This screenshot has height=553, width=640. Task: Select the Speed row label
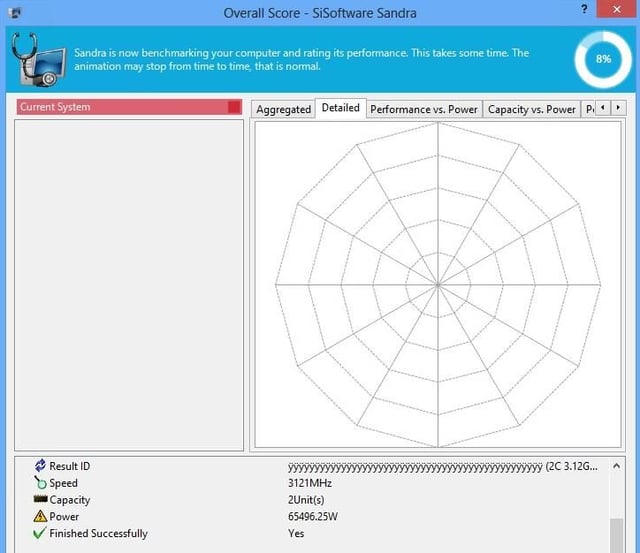63,483
